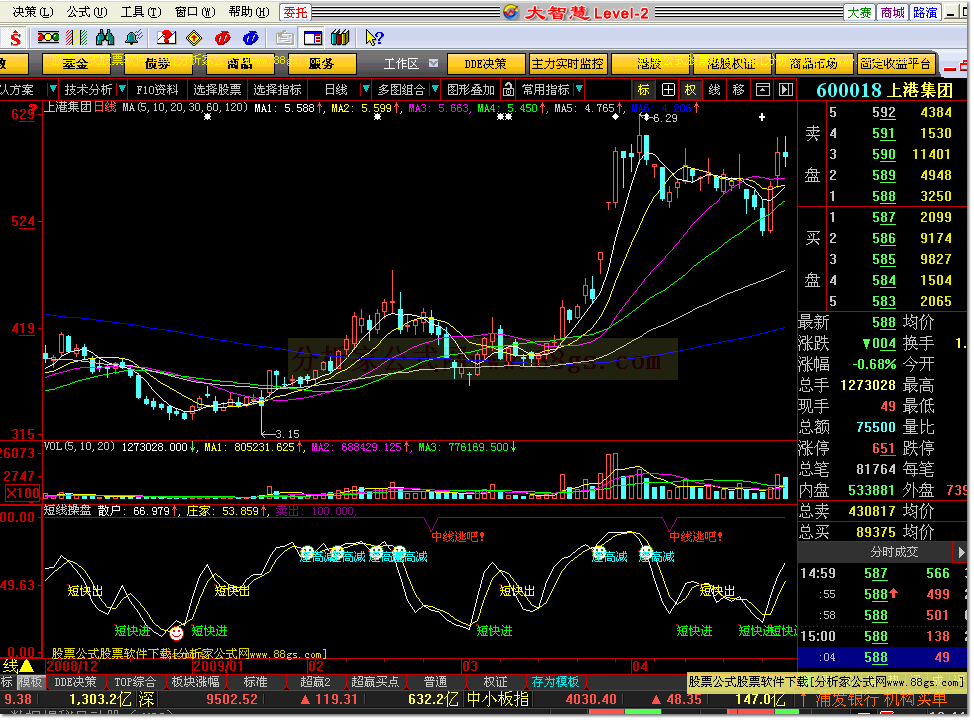Expand the 常用指标 dropdown arrow
The height and width of the screenshot is (720, 974).
pyautogui.click(x=579, y=89)
